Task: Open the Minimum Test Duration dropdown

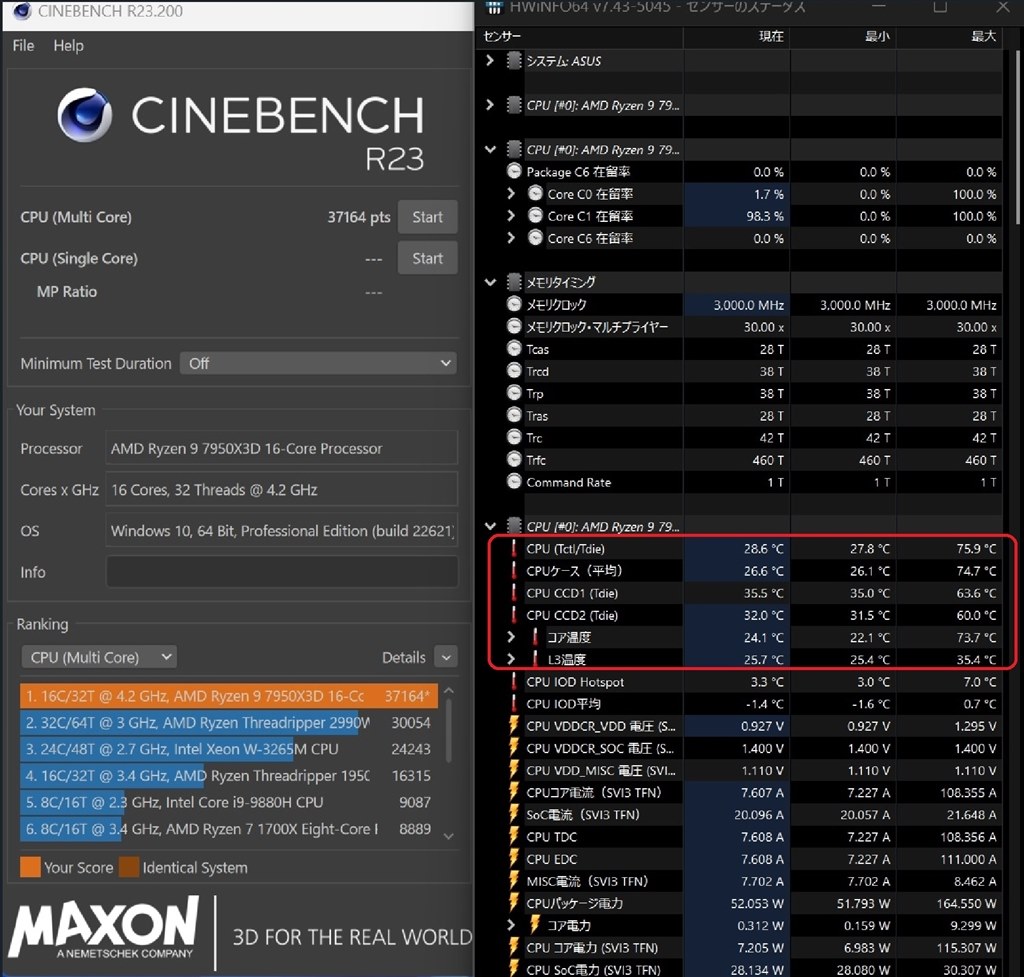Action: (x=318, y=363)
